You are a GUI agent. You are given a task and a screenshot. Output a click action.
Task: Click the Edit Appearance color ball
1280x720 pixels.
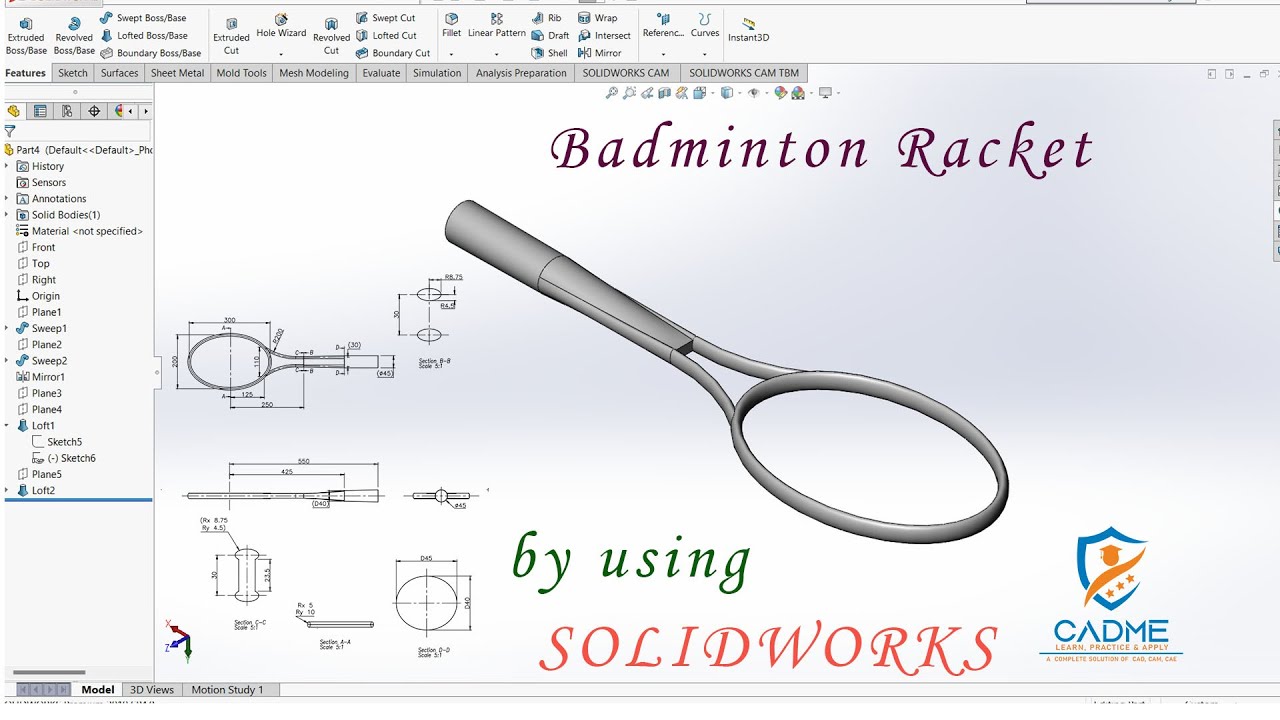(x=781, y=93)
